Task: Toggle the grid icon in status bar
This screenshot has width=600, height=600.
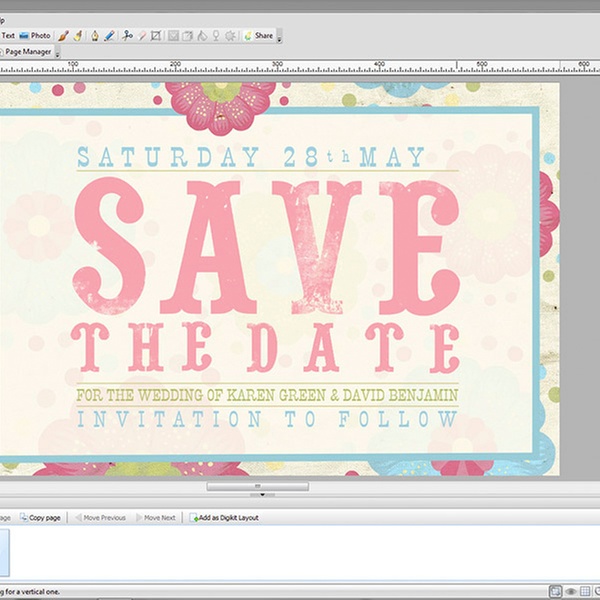Action: point(586,591)
